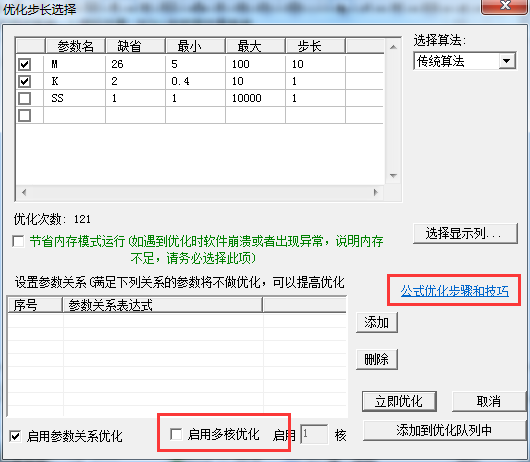Select the SS parameter name cell
Image resolution: width=530 pixels, height=462 pixels.
[75, 98]
